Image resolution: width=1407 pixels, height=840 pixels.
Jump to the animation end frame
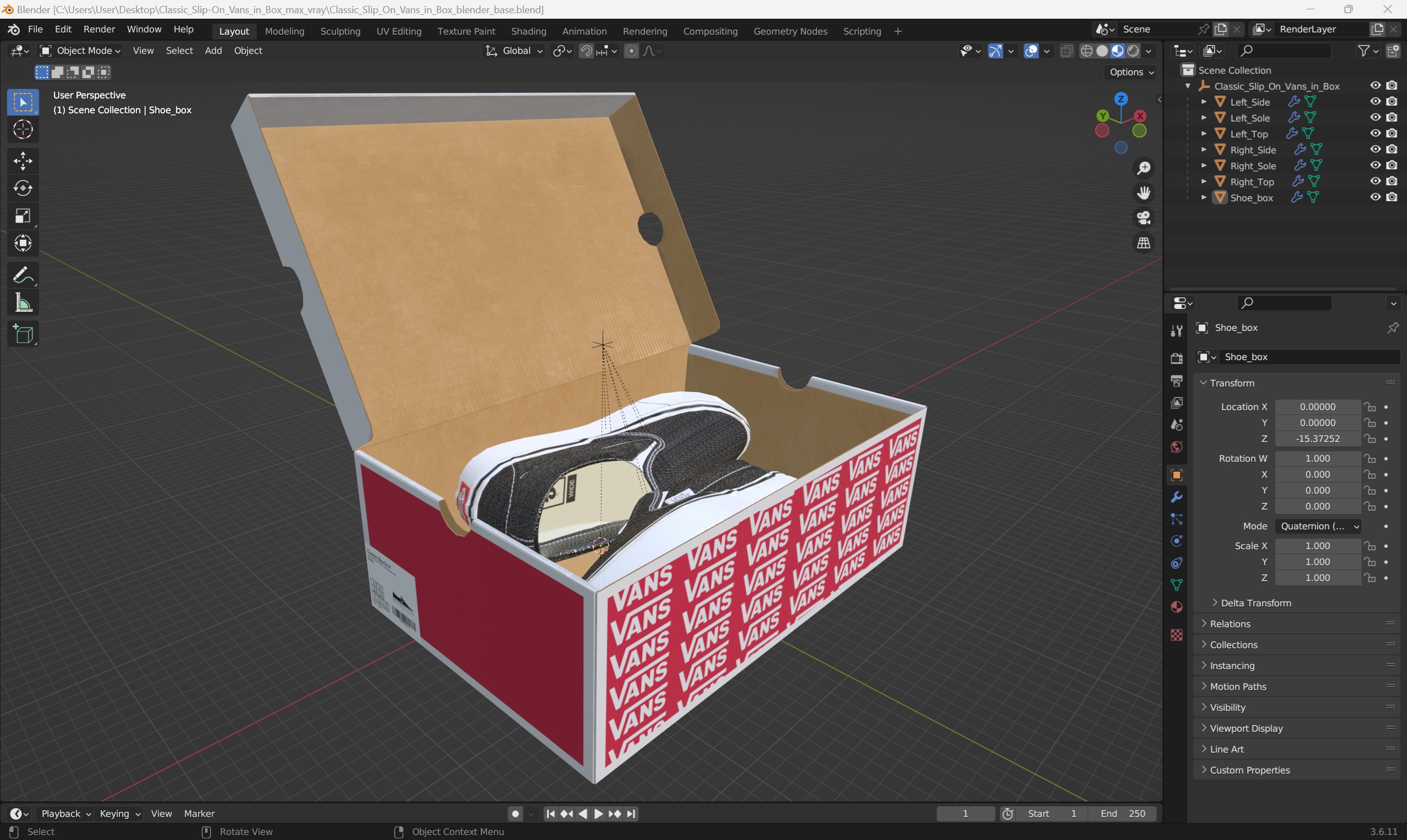pyautogui.click(x=632, y=814)
